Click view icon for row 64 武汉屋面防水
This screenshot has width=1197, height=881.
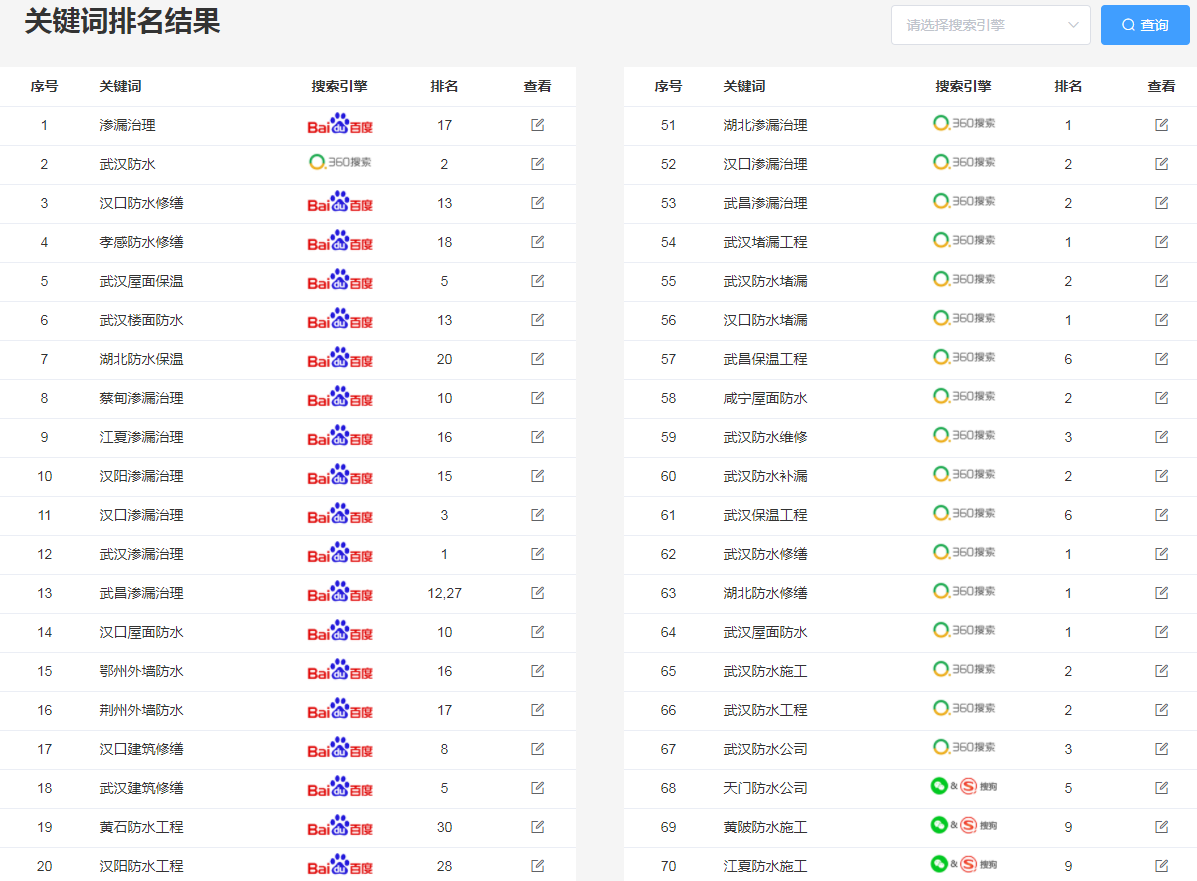(1161, 631)
